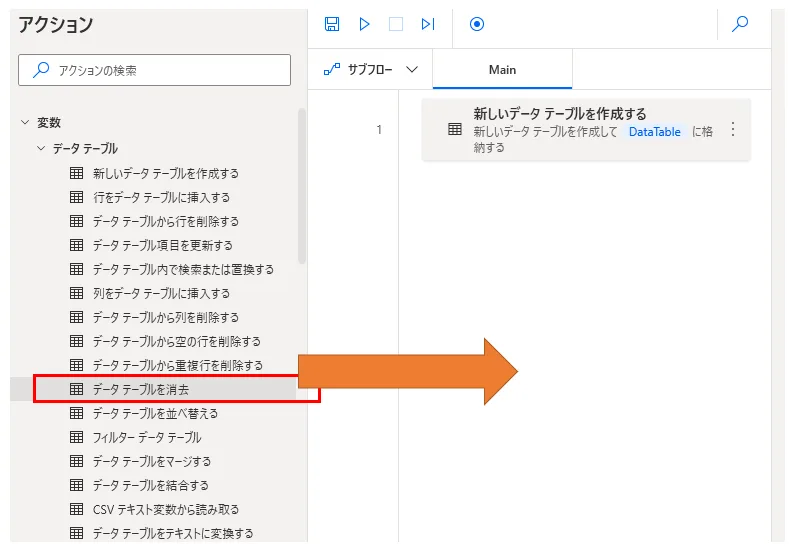Click the actions panel vertical scrollbar

pos(302,185)
